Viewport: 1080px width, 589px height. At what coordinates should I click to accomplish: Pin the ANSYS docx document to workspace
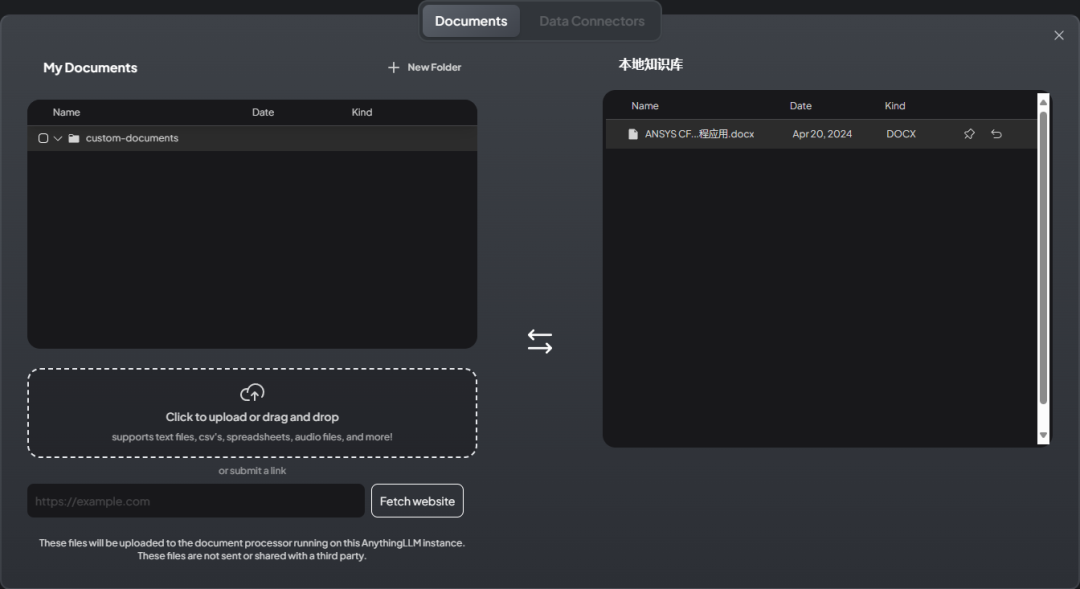point(969,134)
